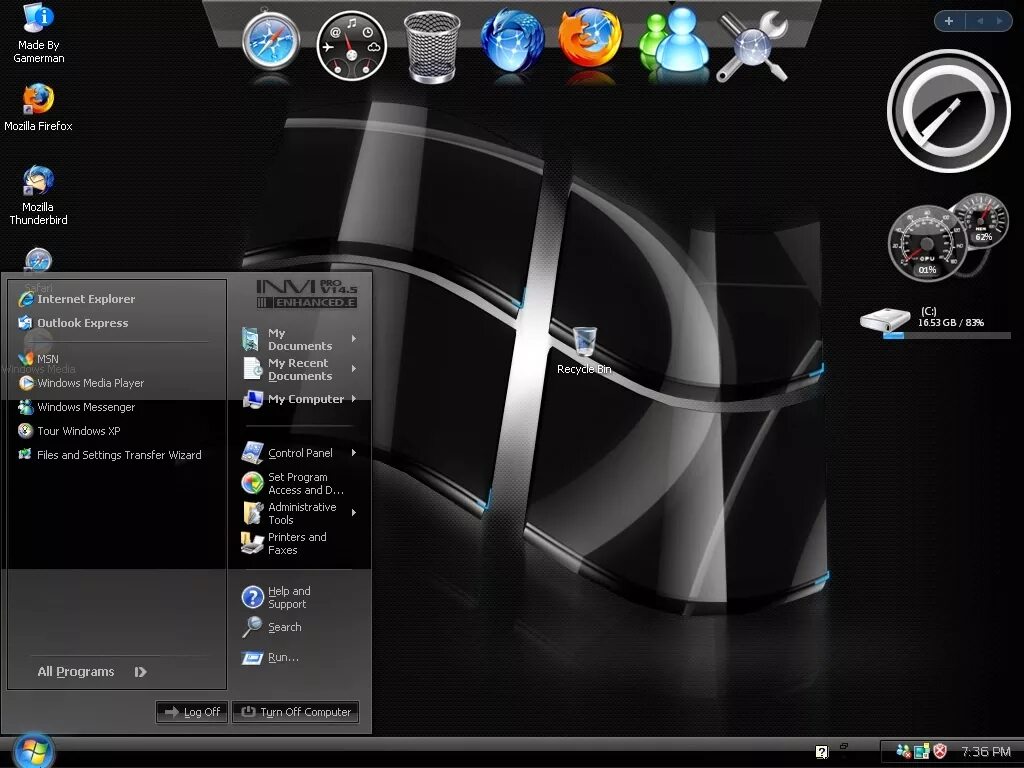Click the Windows Messenger tray icon
Viewport: 1024px width, 768px height.
(904, 752)
